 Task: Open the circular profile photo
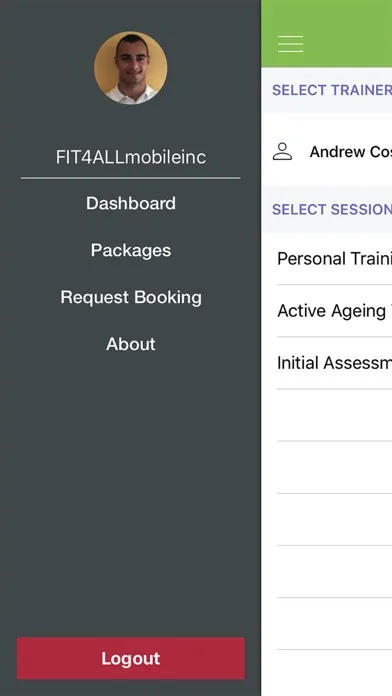pos(131,67)
